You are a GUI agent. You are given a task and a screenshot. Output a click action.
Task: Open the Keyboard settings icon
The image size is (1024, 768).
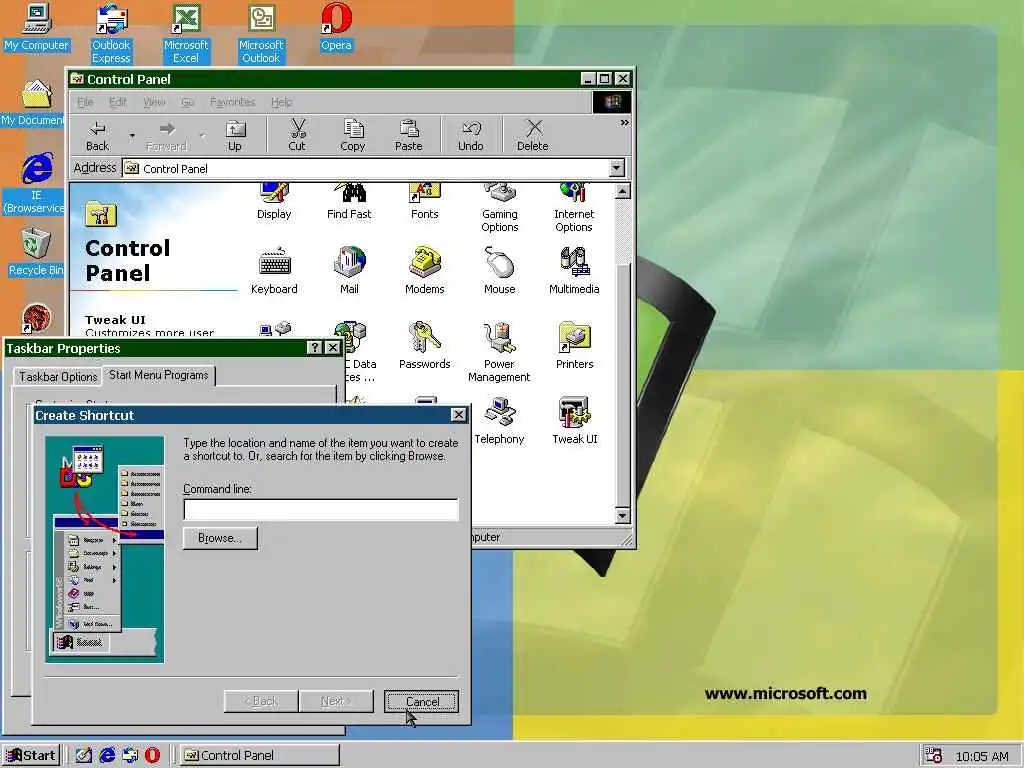[x=274, y=270]
